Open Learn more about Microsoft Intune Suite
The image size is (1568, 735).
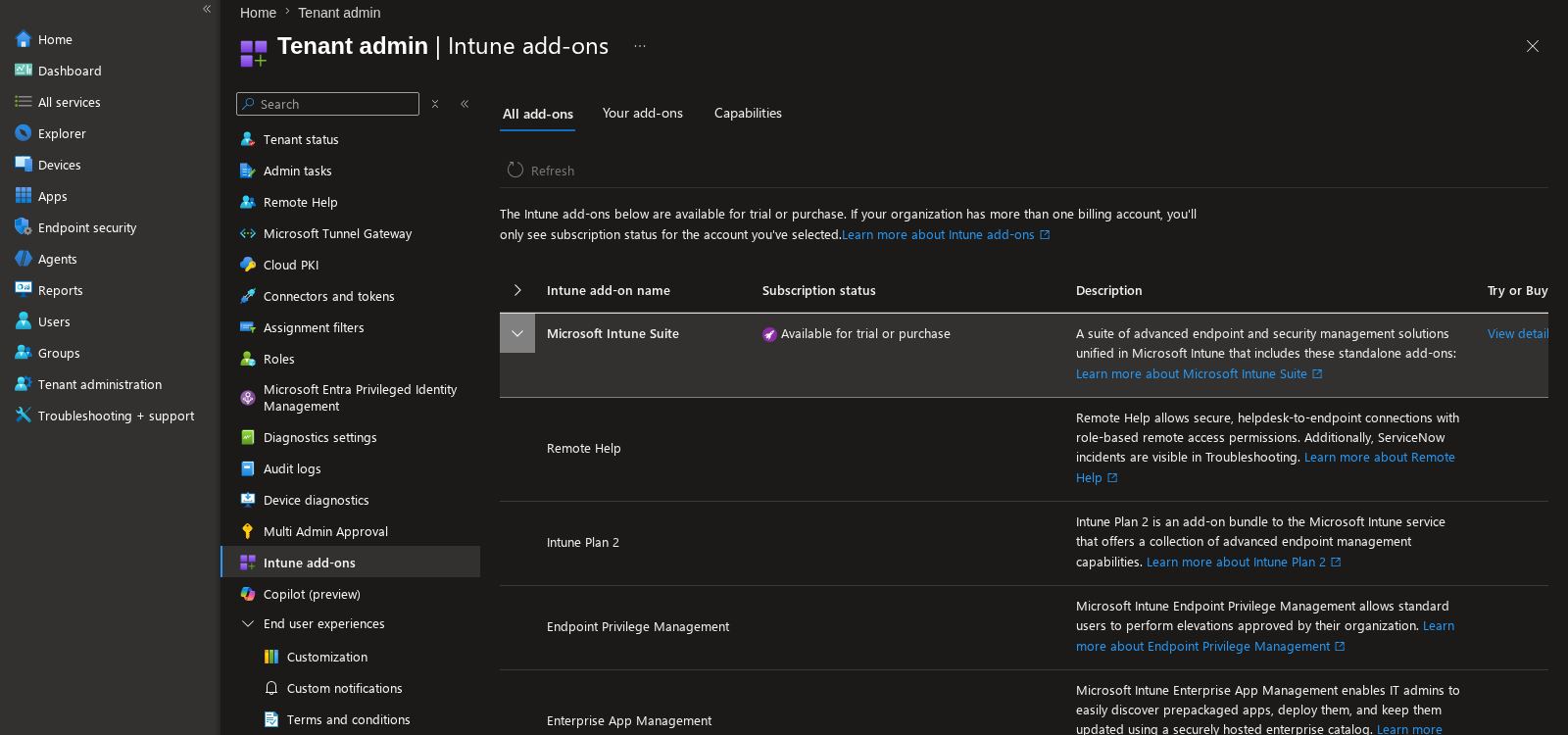coord(1199,374)
